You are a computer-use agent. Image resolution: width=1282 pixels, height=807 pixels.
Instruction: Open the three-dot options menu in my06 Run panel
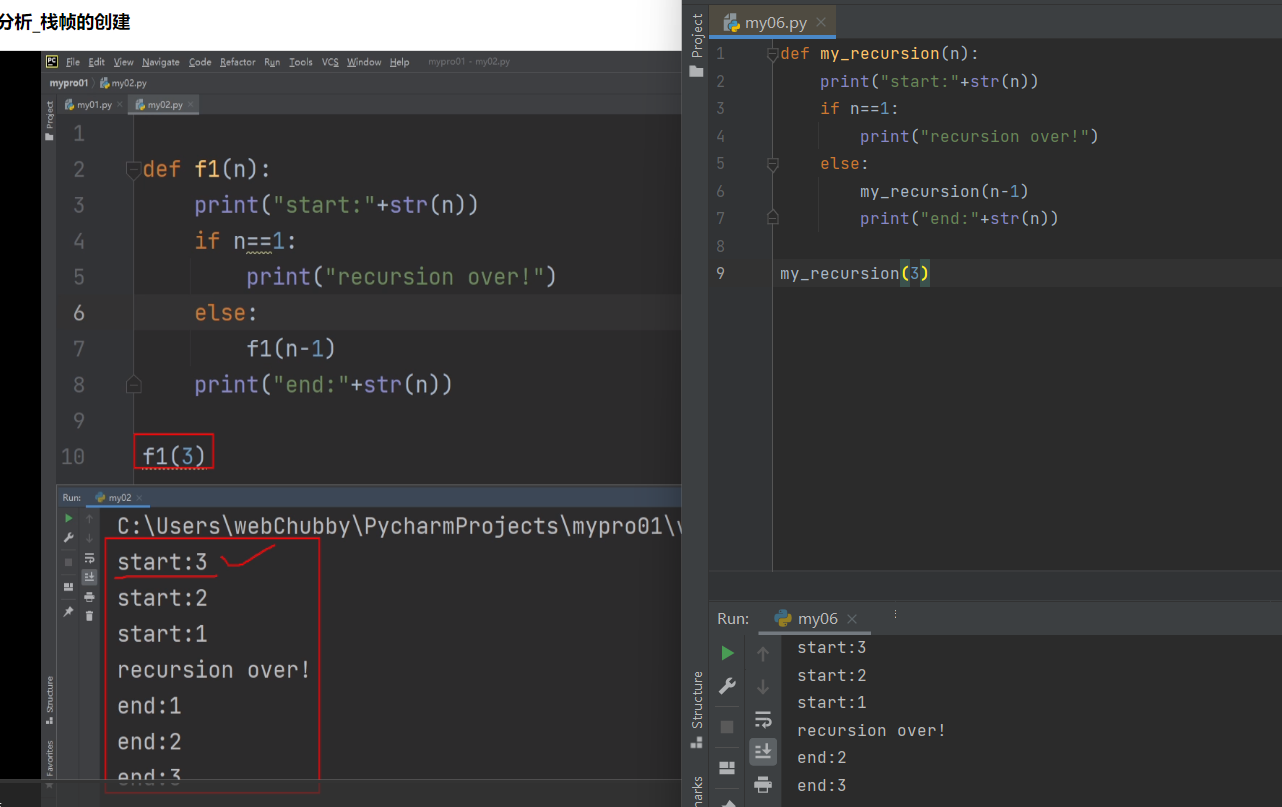tap(894, 614)
